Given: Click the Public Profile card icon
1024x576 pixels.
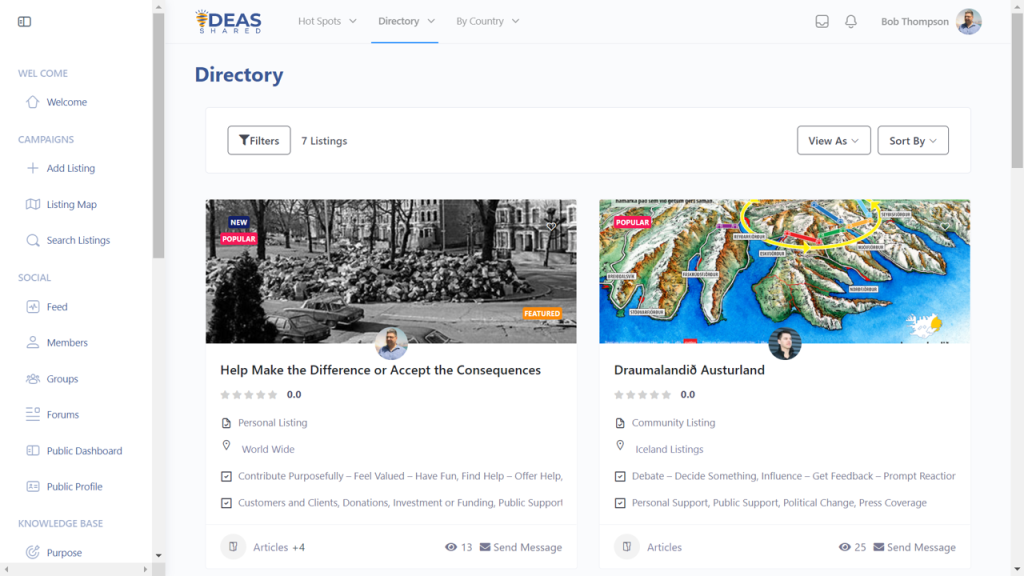Looking at the screenshot, I should click(x=33, y=487).
